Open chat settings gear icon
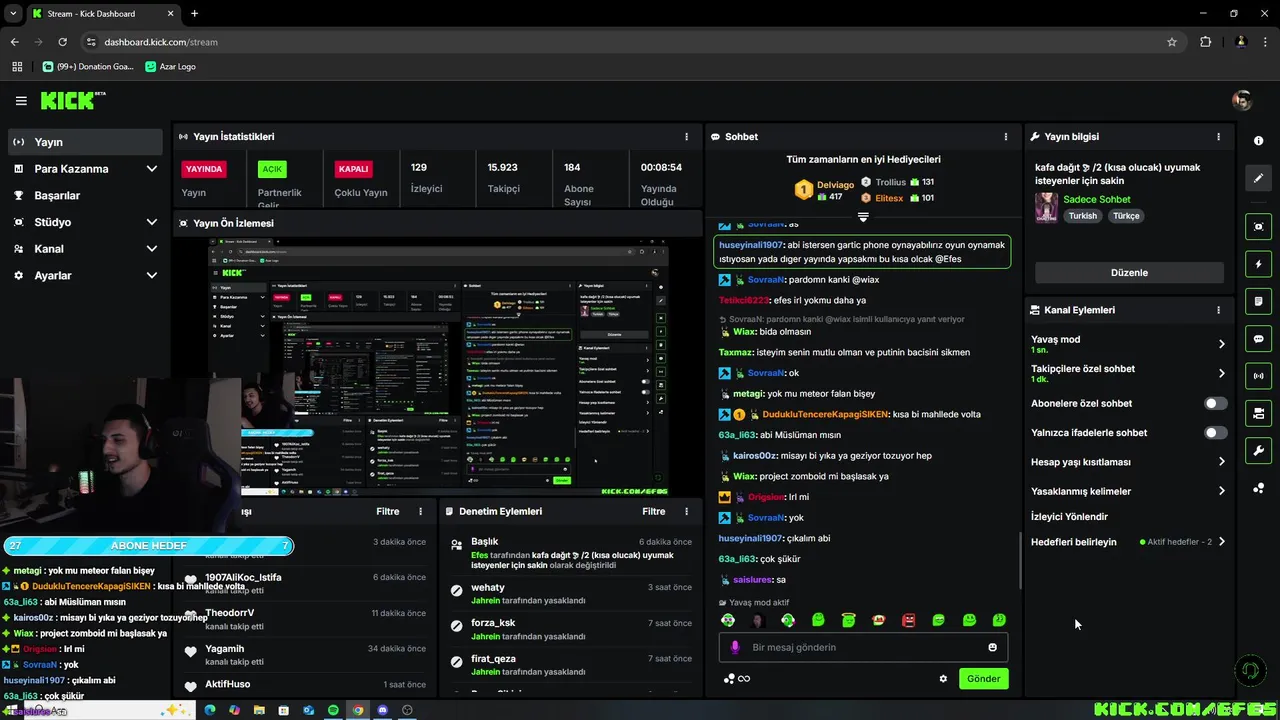 pos(943,679)
